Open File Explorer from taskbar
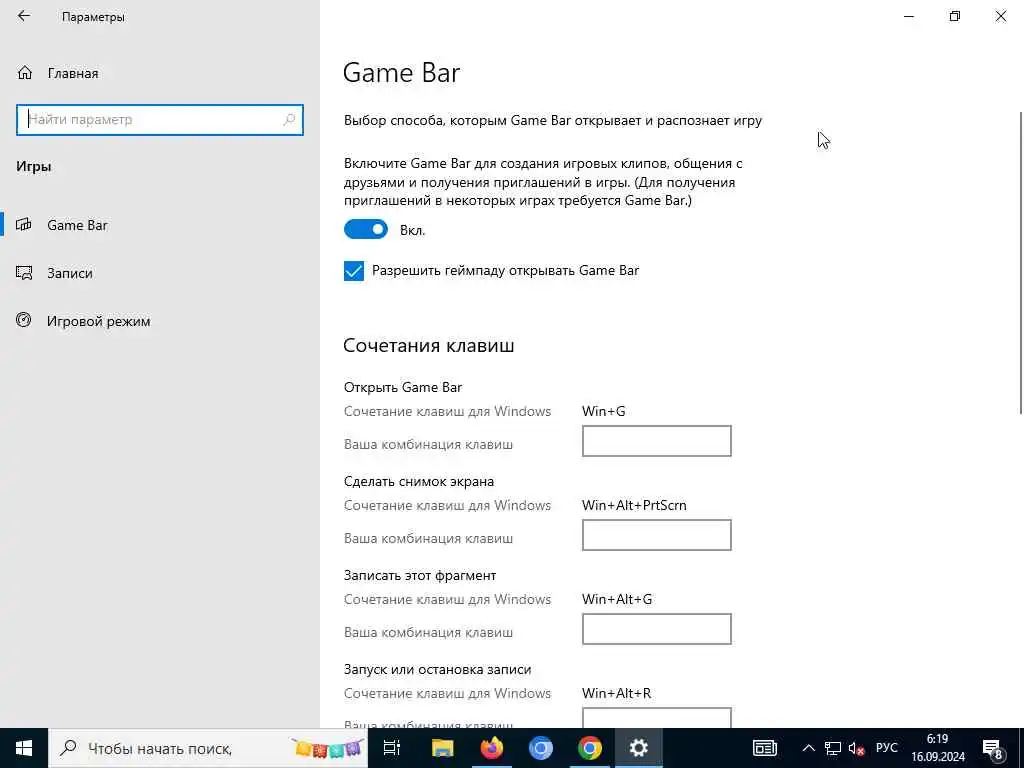This screenshot has width=1024, height=768. coord(442,748)
